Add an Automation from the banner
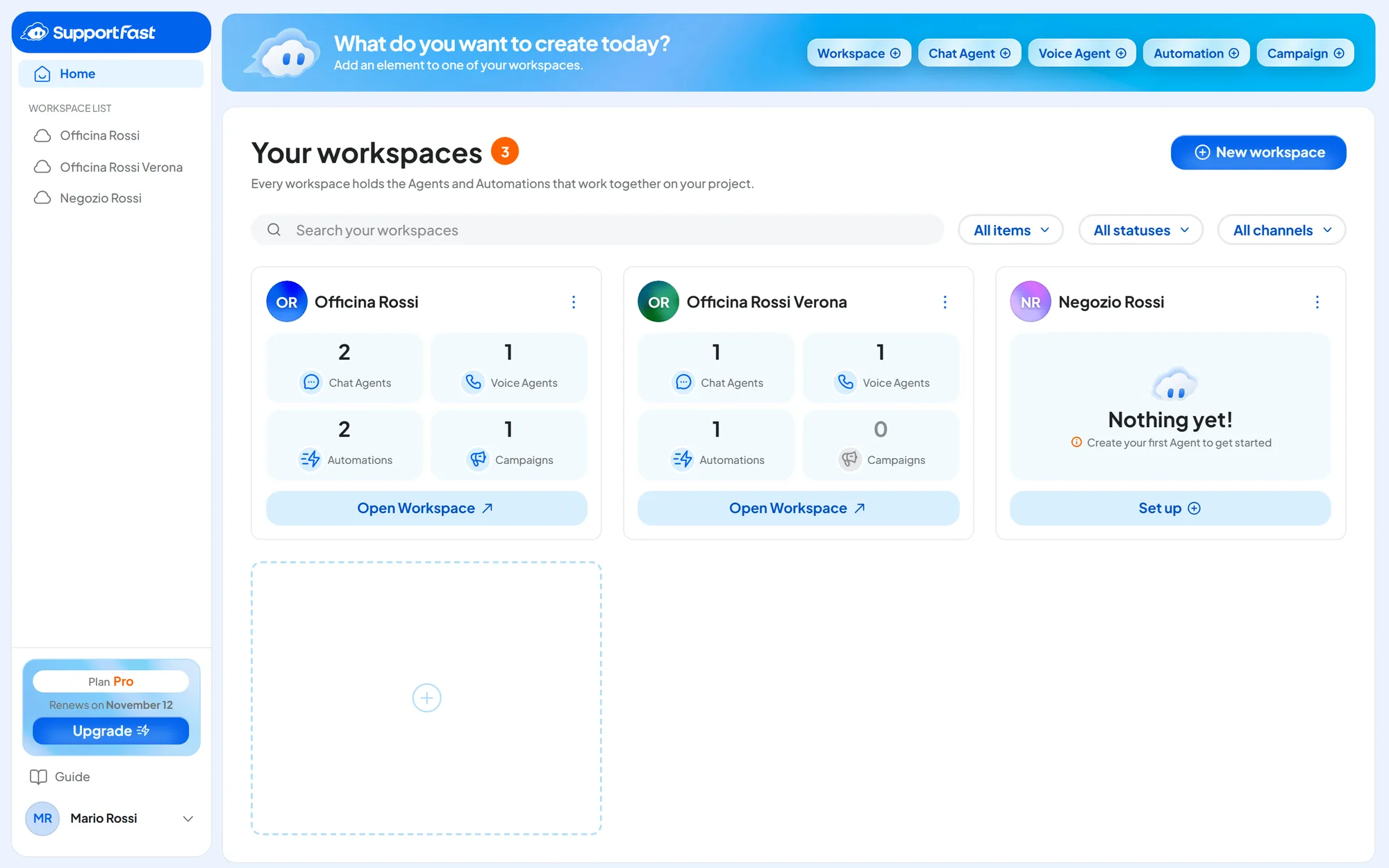 1196,53
